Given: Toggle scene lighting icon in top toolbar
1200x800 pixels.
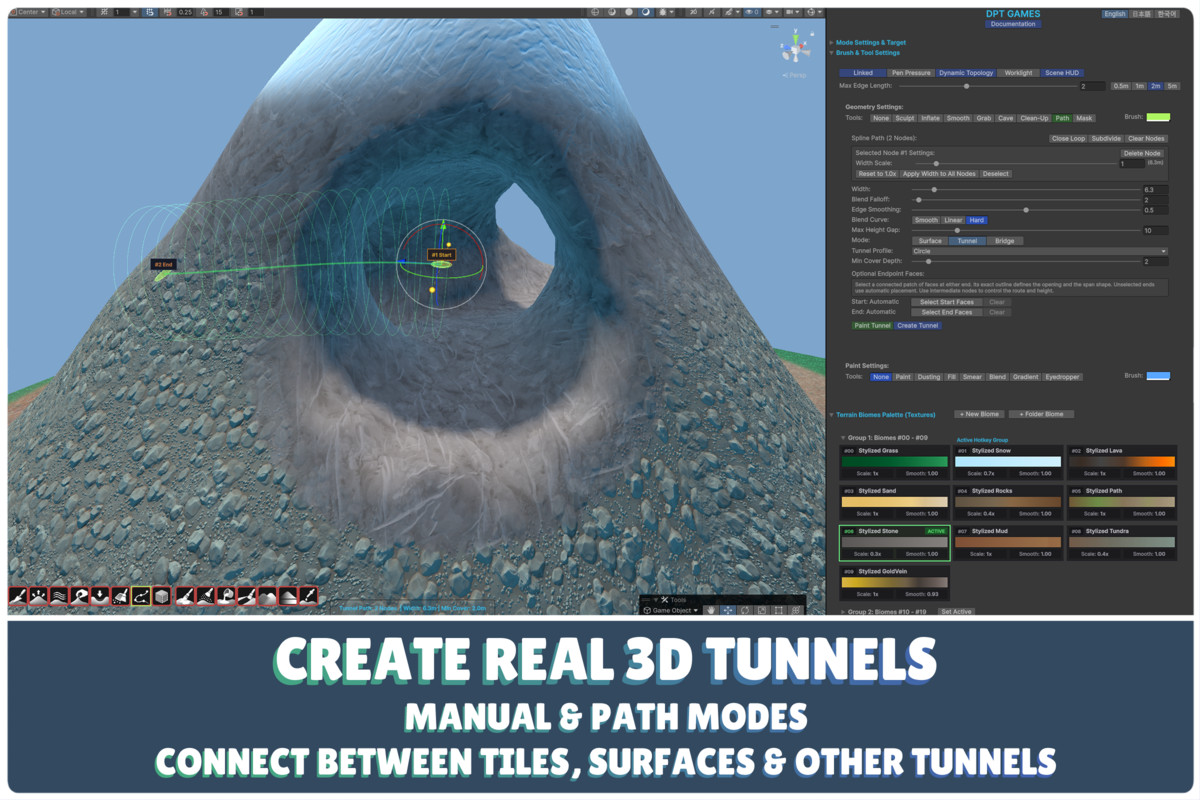Looking at the screenshot, I should pyautogui.click(x=646, y=12).
